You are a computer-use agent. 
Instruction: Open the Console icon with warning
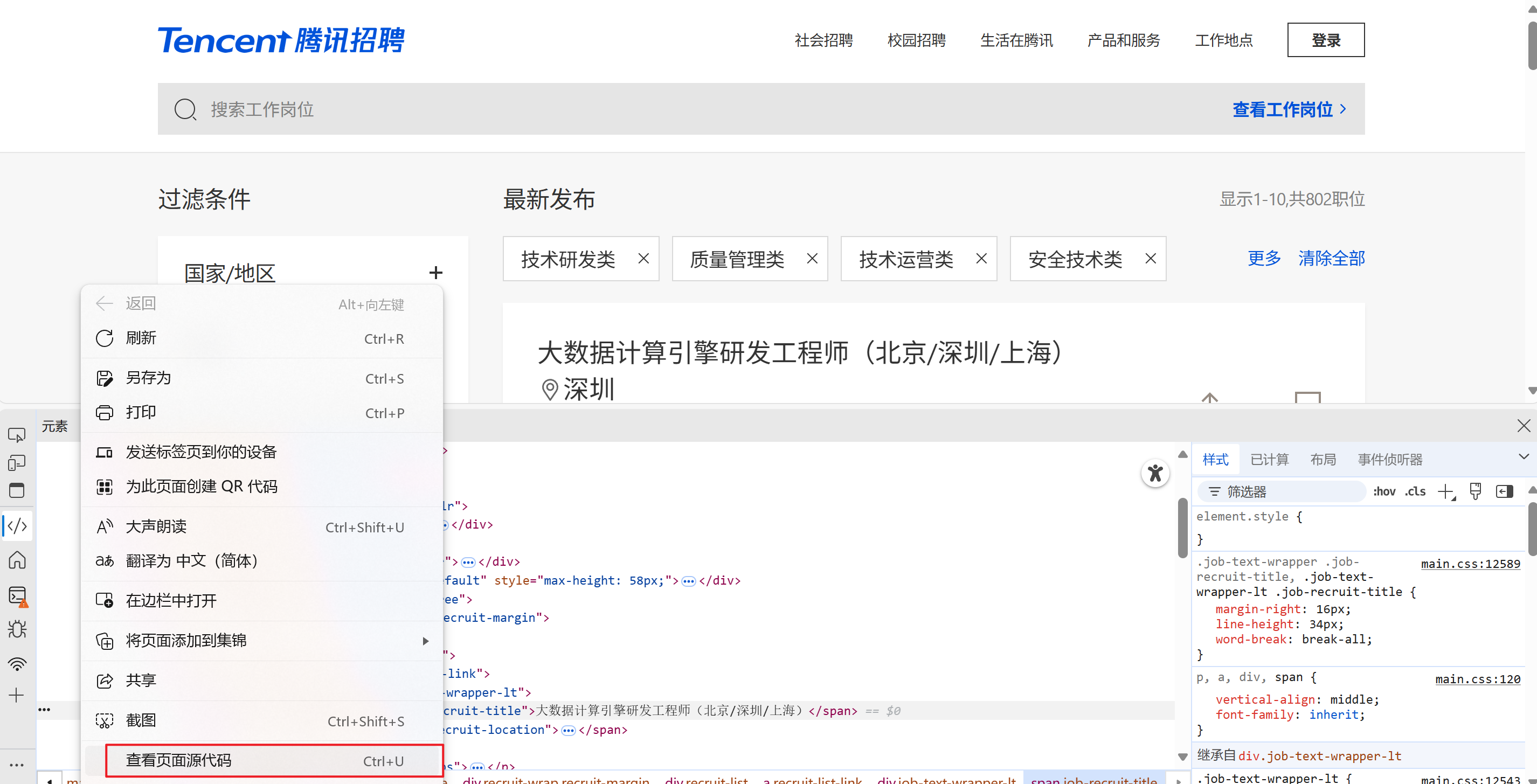pyautogui.click(x=18, y=595)
